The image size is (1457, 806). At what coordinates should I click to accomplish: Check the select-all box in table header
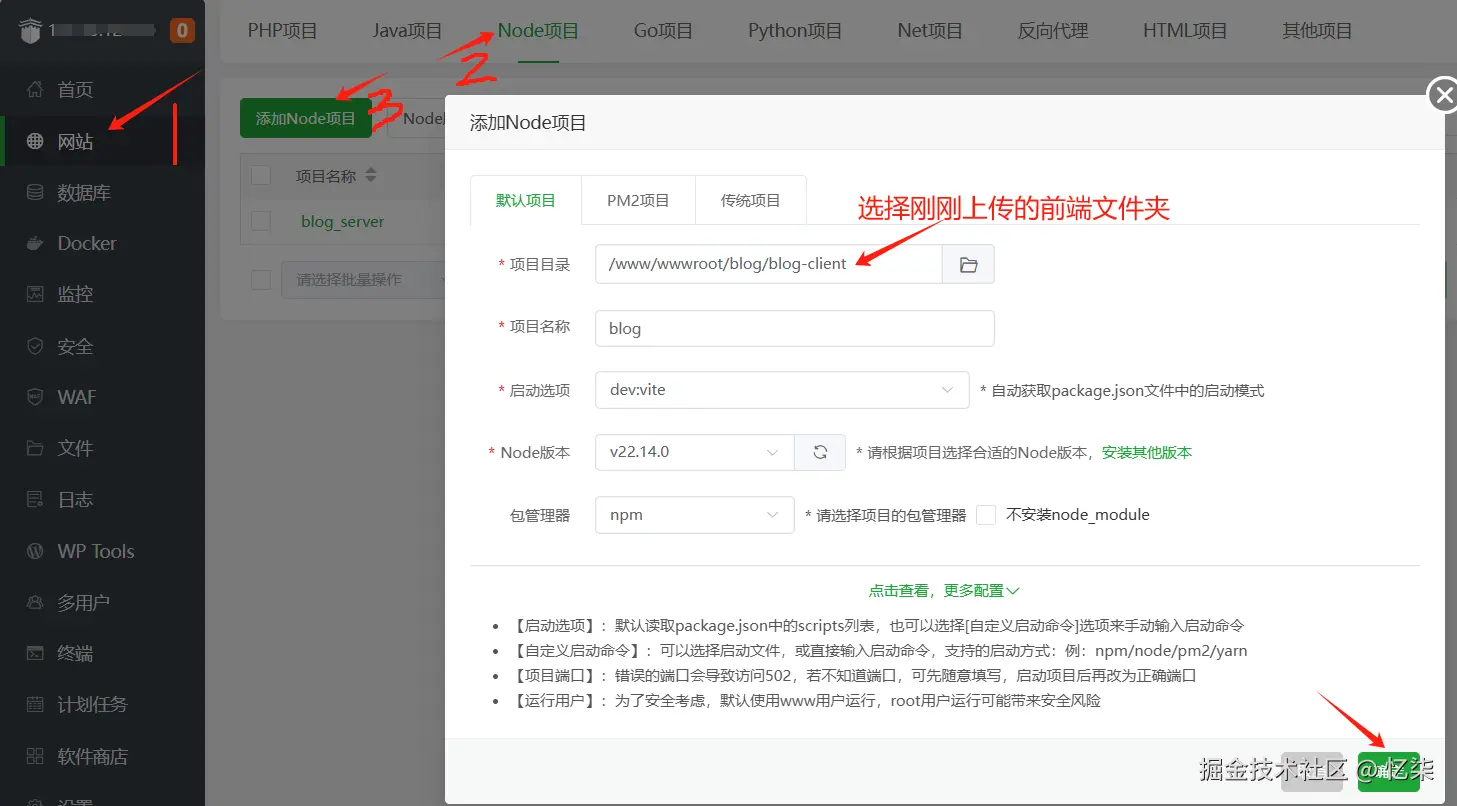click(x=261, y=176)
